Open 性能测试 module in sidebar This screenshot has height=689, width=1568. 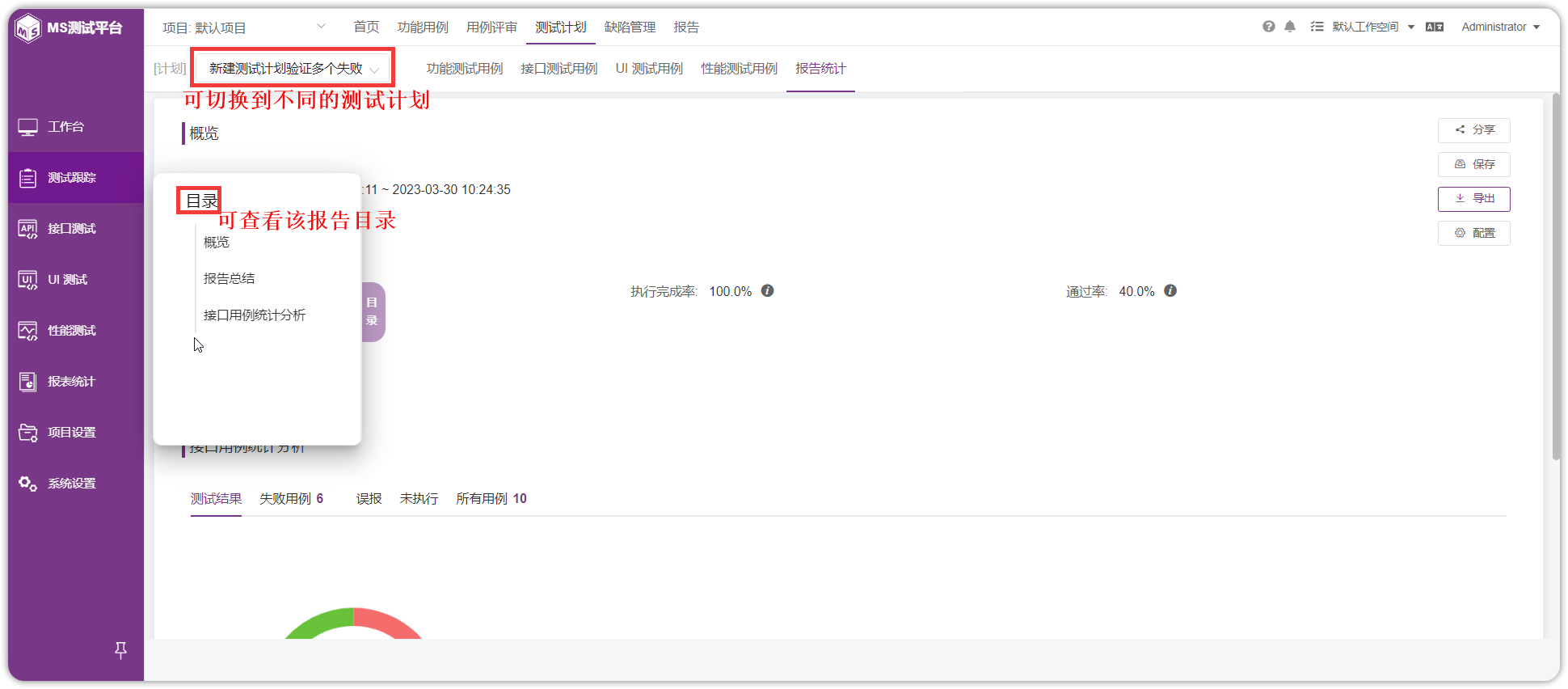click(x=76, y=331)
